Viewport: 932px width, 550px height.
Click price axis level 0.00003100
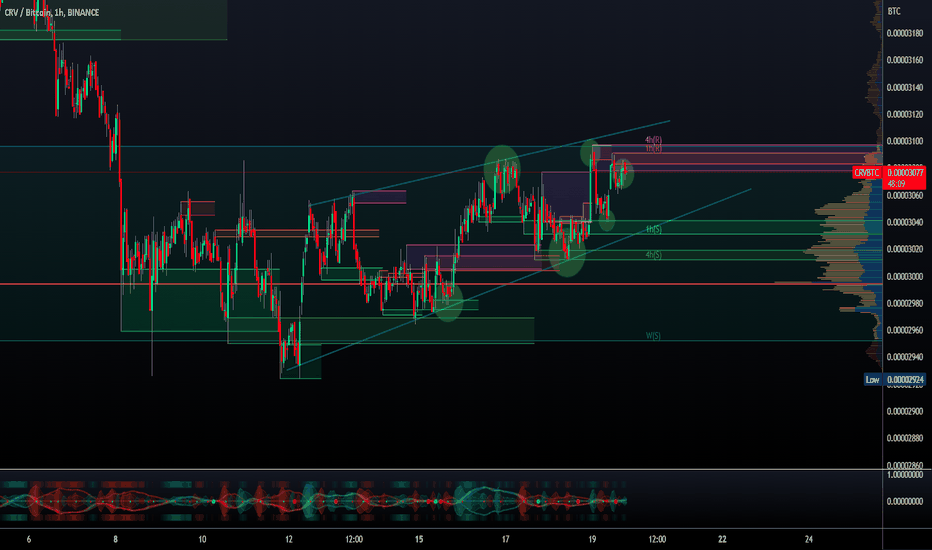tap(905, 142)
